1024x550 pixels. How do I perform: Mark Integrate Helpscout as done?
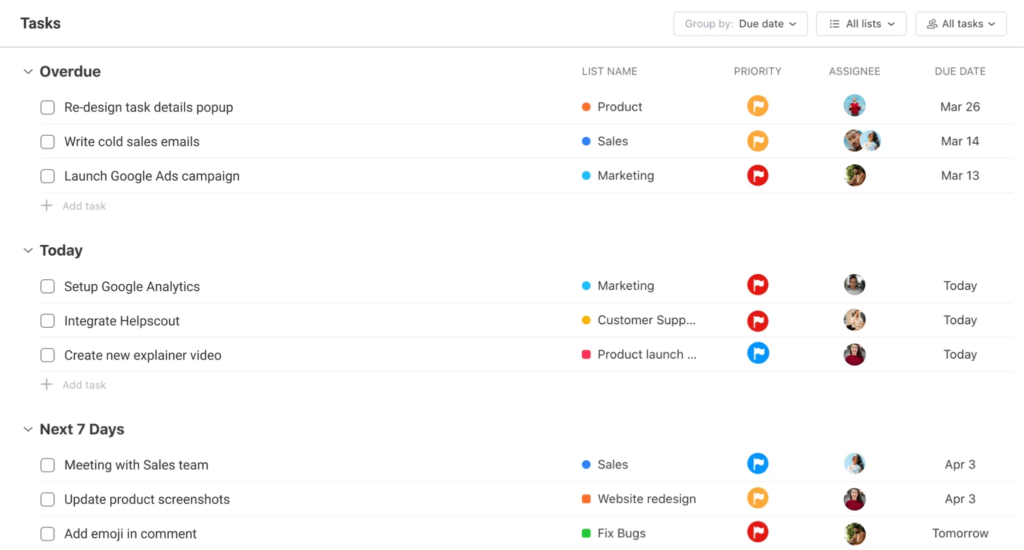tap(48, 321)
